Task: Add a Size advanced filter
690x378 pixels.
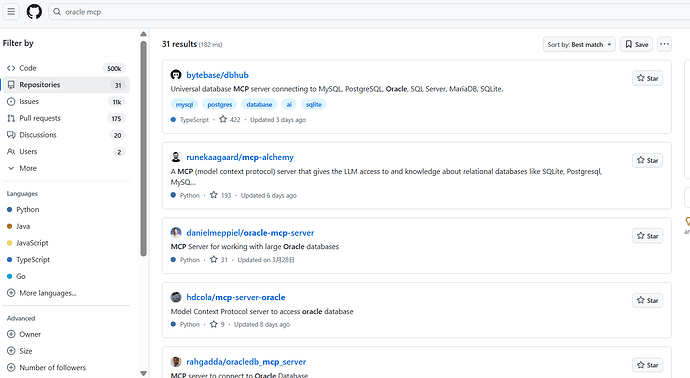Action: (20, 351)
